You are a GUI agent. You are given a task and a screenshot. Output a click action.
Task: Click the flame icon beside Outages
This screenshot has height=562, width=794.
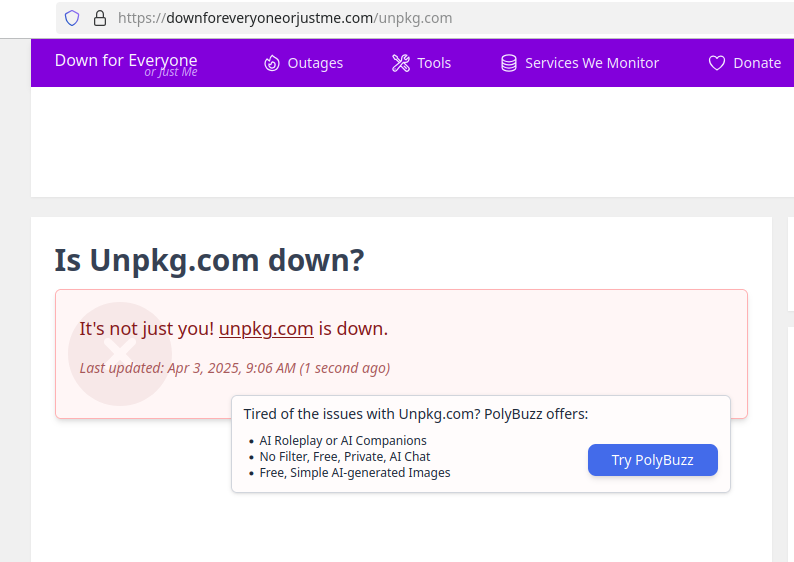click(272, 63)
